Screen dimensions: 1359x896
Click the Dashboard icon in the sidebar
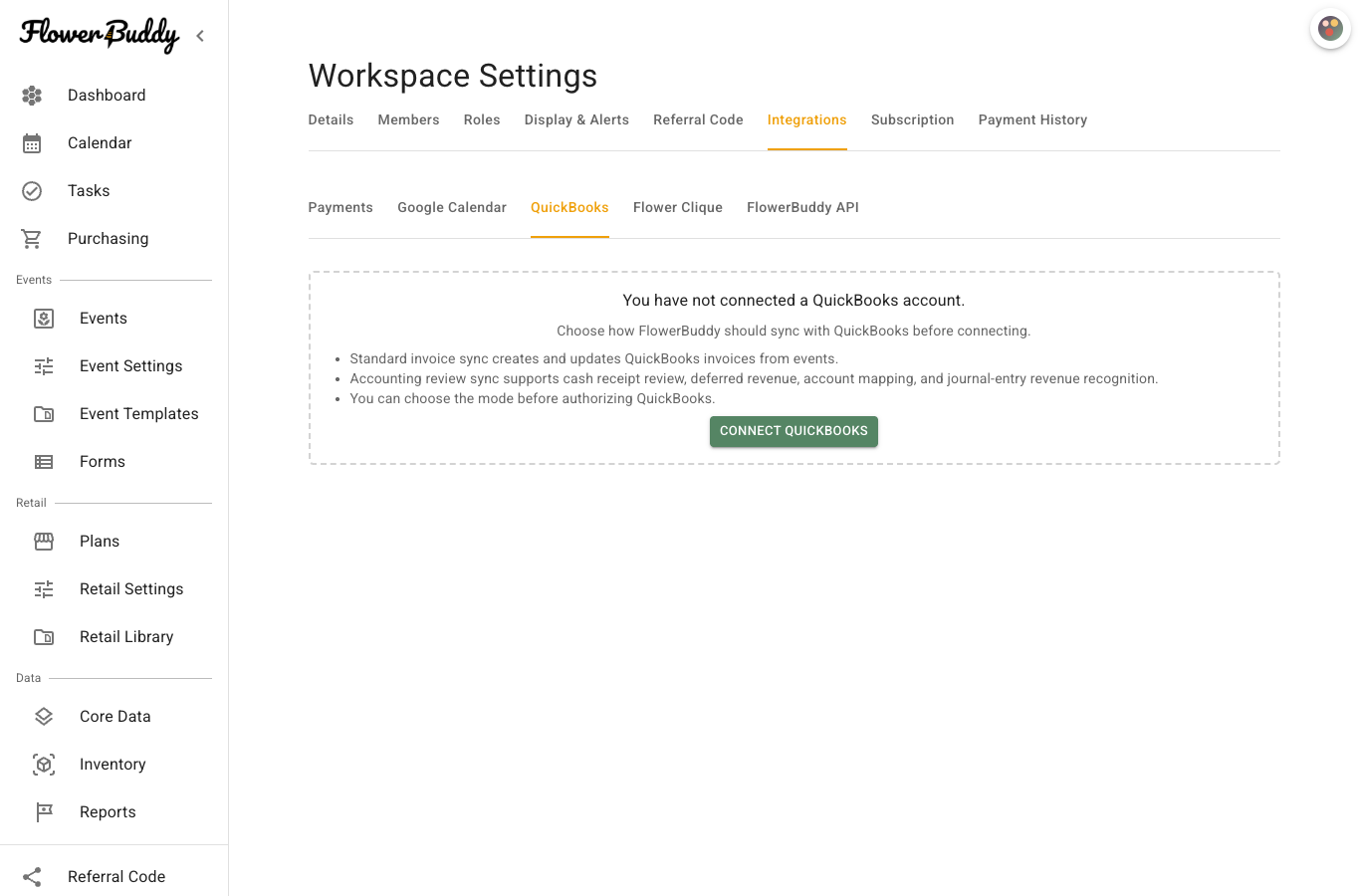point(32,96)
